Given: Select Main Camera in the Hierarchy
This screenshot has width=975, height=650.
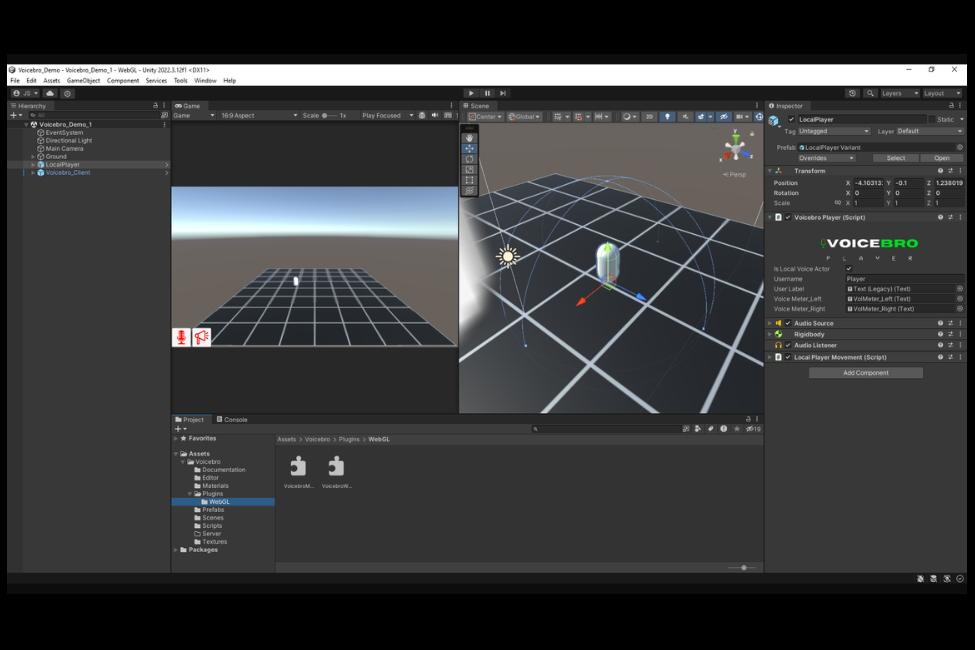Looking at the screenshot, I should point(64,149).
